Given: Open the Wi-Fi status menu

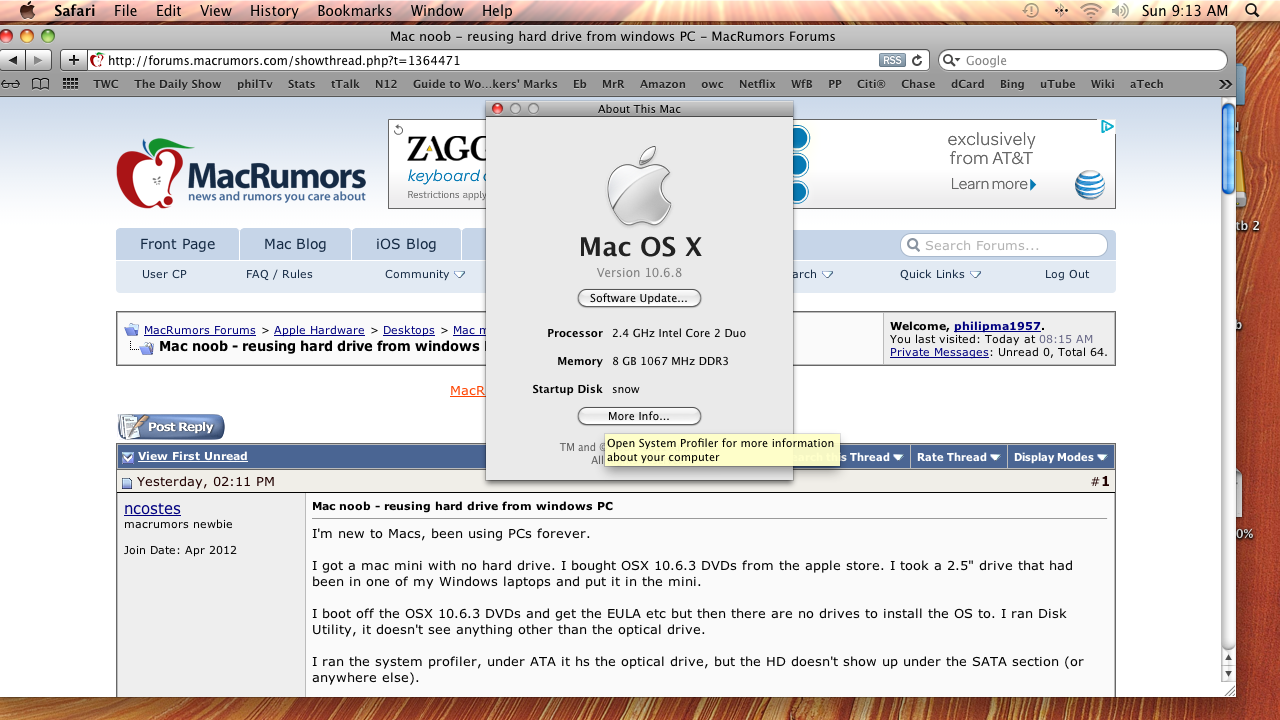Looking at the screenshot, I should pos(1090,10).
